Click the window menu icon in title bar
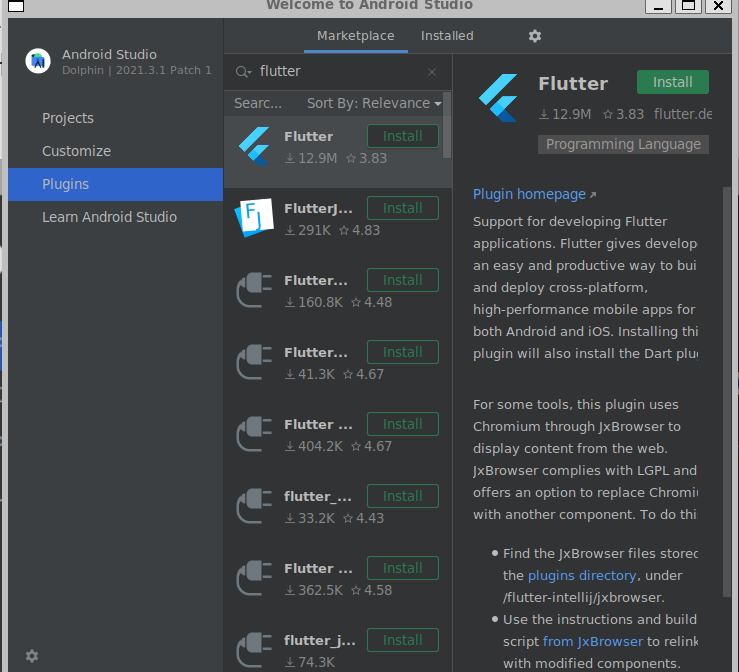The width and height of the screenshot is (739, 672). click(16, 6)
